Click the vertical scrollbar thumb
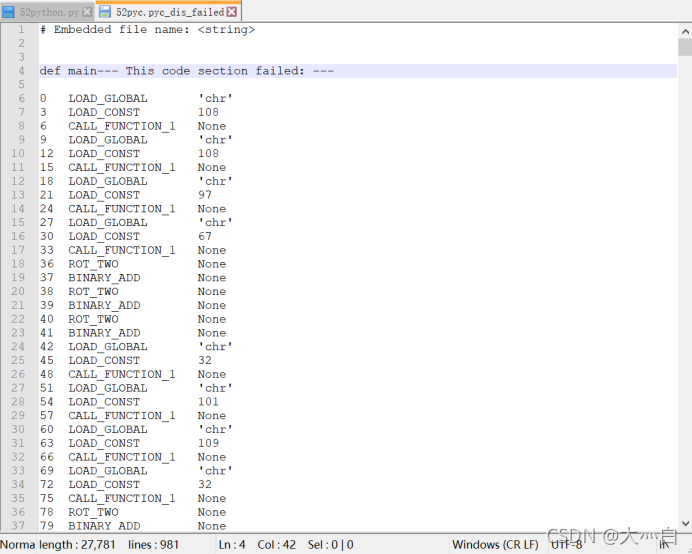Viewport: 692px width, 554px height. pyautogui.click(x=685, y=47)
